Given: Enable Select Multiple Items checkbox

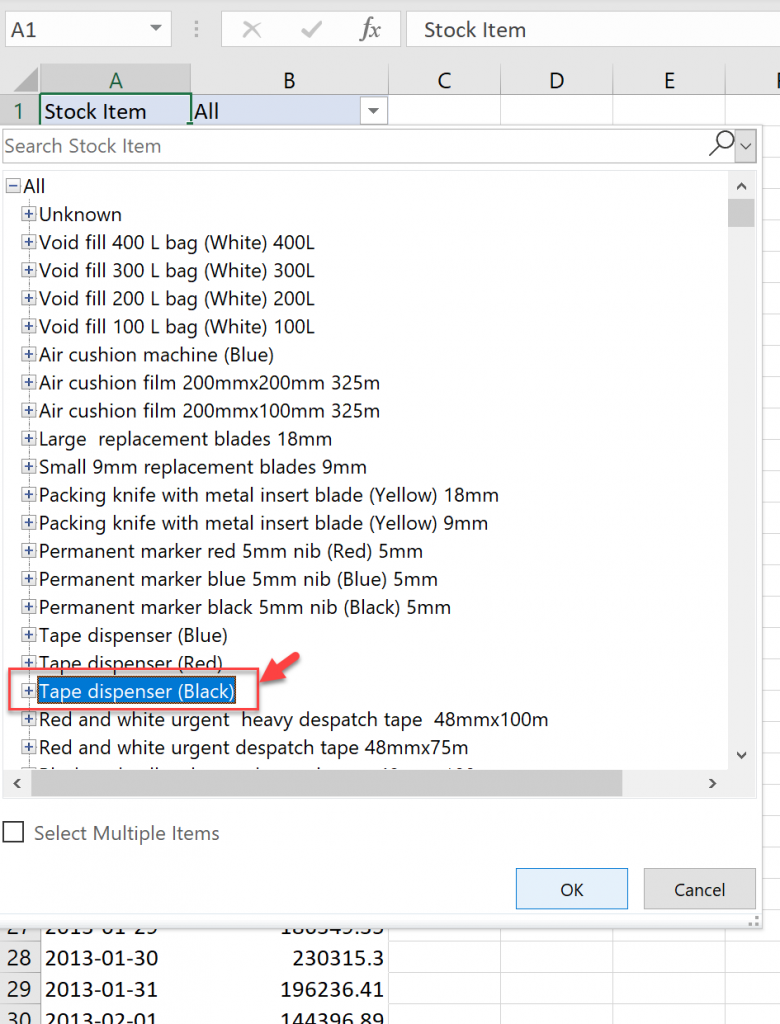Looking at the screenshot, I should pos(13,833).
